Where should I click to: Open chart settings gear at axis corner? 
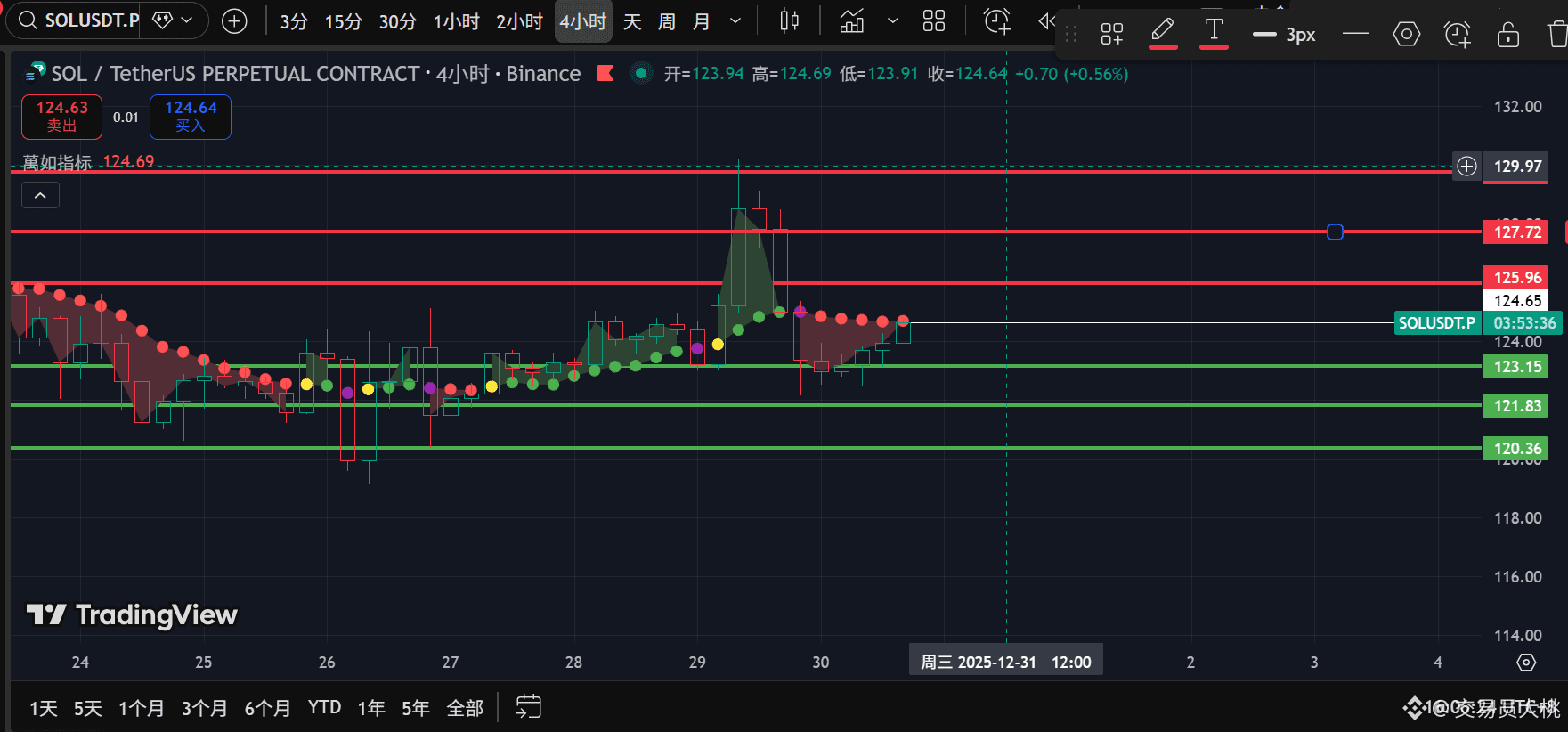1526,662
